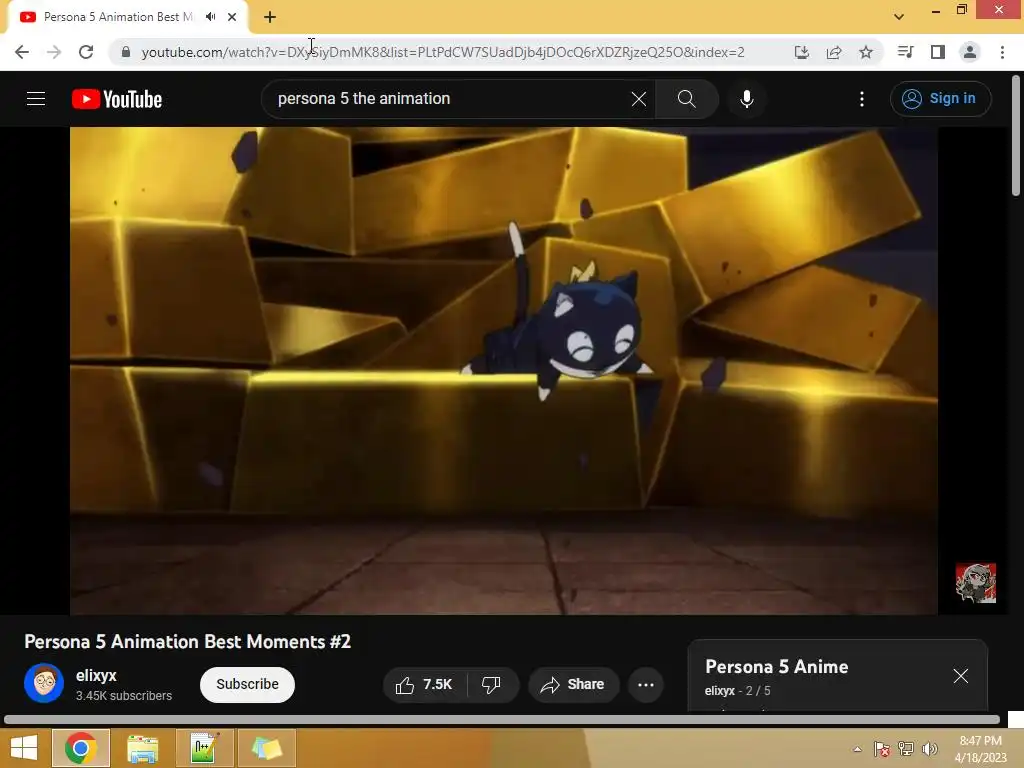The image size is (1024, 768).
Task: Install app icon in address bar
Action: 802,52
